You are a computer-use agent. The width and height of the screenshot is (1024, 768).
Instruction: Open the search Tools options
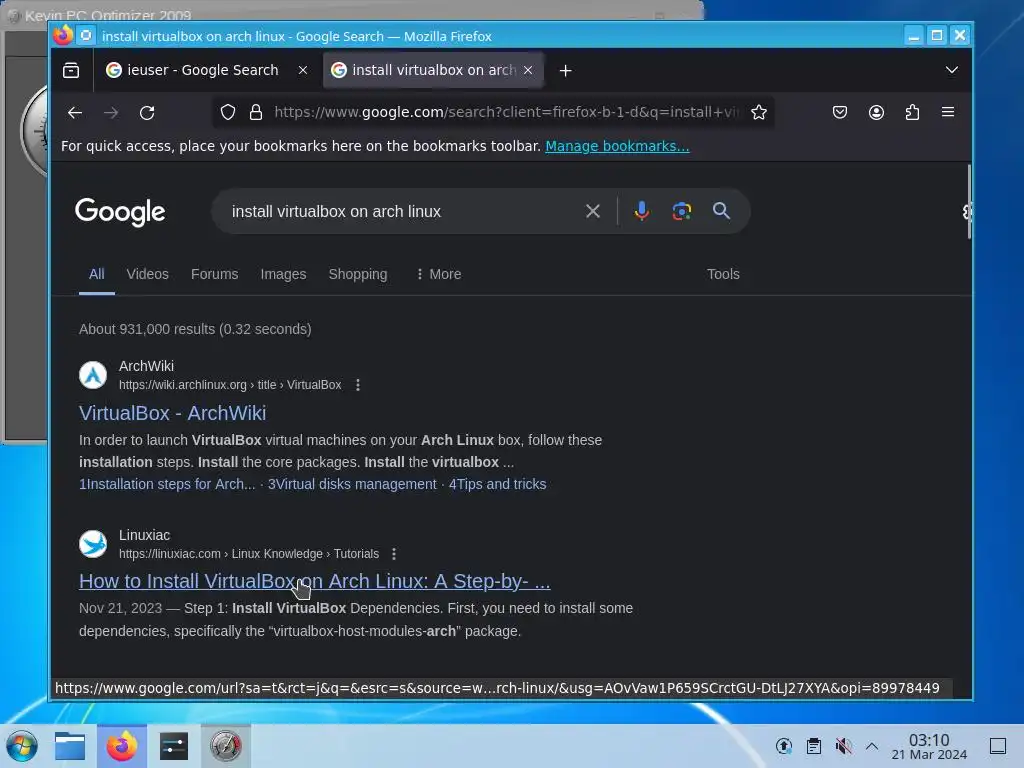[723, 274]
